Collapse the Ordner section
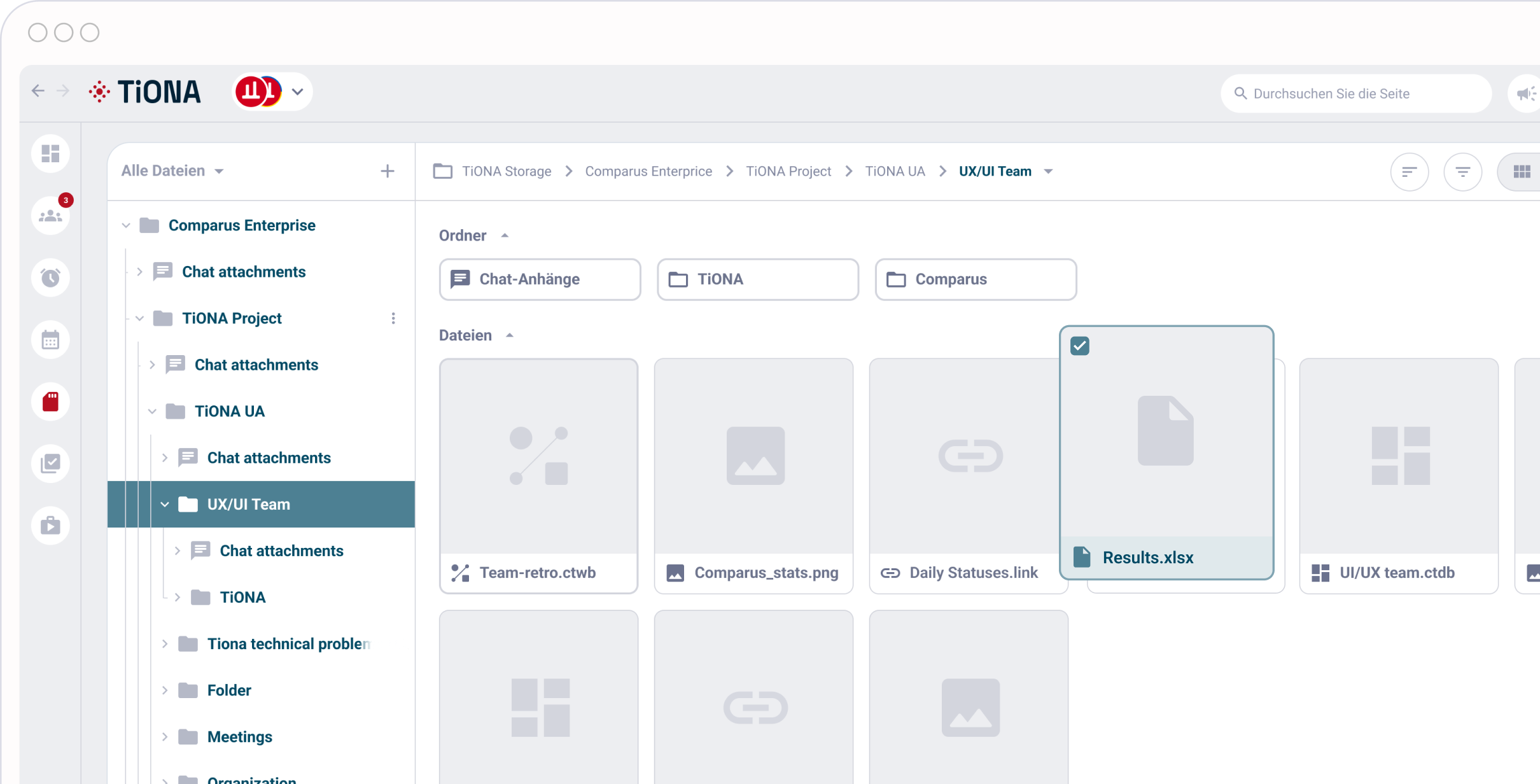The width and height of the screenshot is (1540, 784). click(x=505, y=235)
